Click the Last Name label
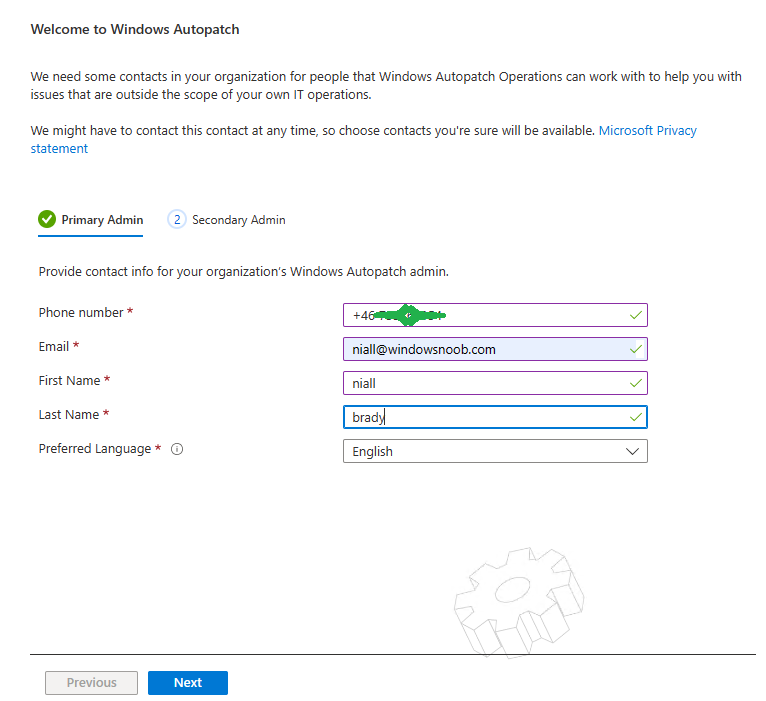The image size is (766, 701). (69, 415)
